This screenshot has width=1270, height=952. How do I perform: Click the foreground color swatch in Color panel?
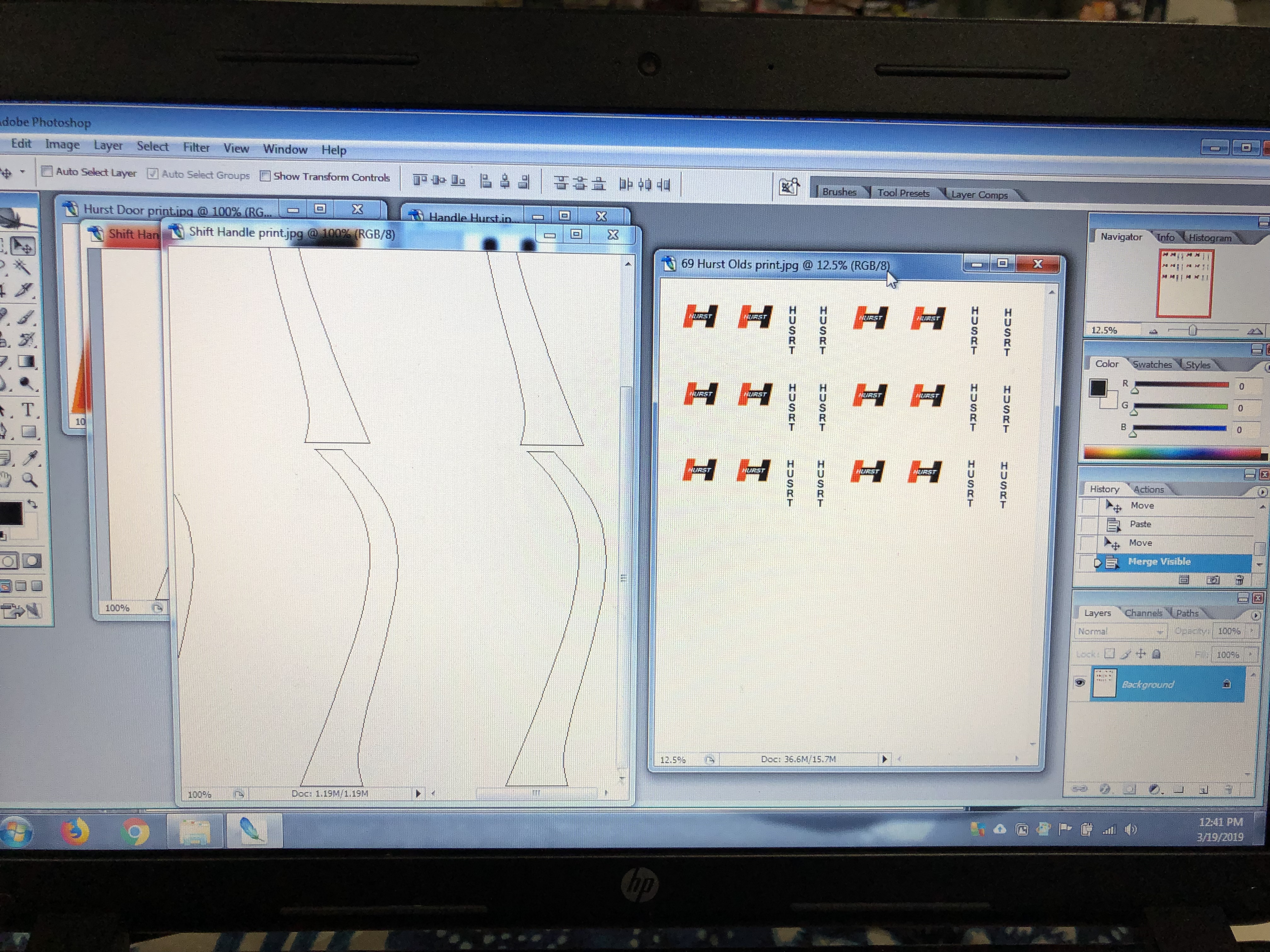1098,388
